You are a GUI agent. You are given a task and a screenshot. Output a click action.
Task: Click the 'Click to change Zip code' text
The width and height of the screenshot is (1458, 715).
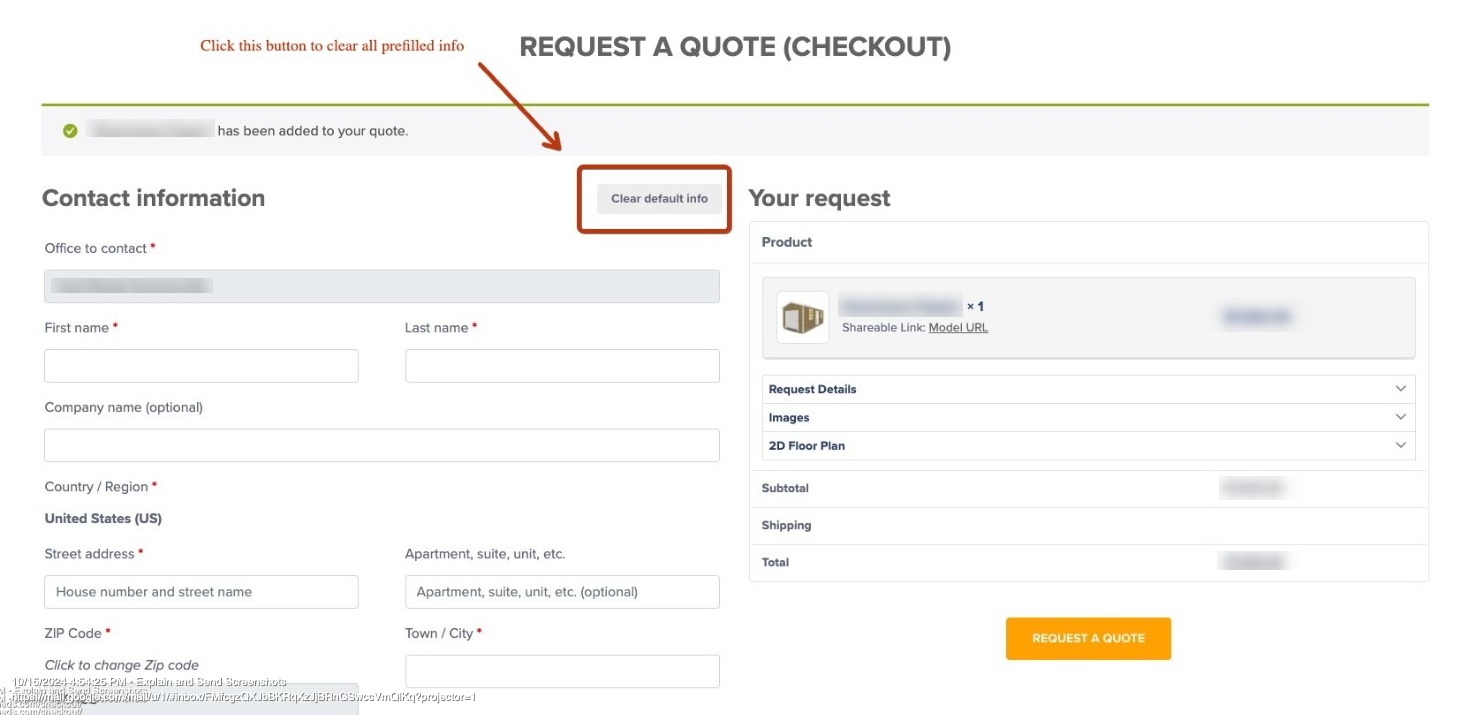tap(122, 665)
